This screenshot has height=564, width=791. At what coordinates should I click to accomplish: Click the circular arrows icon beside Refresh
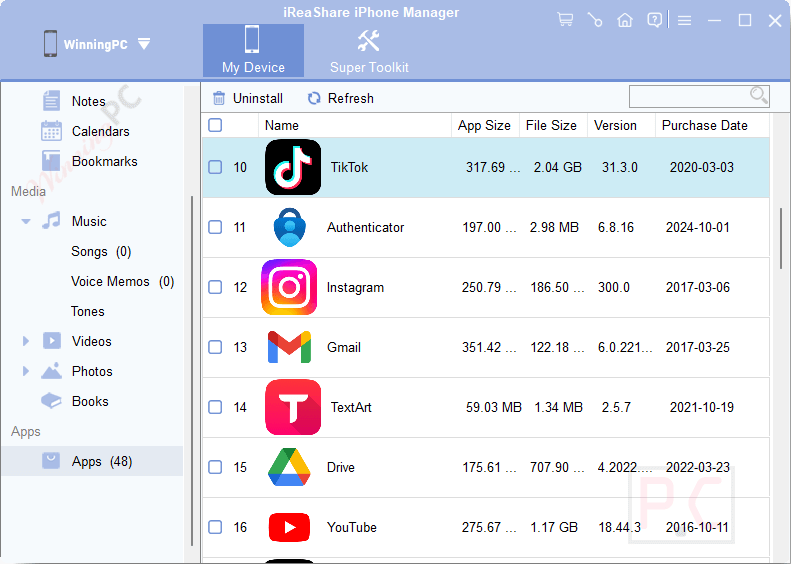(314, 98)
